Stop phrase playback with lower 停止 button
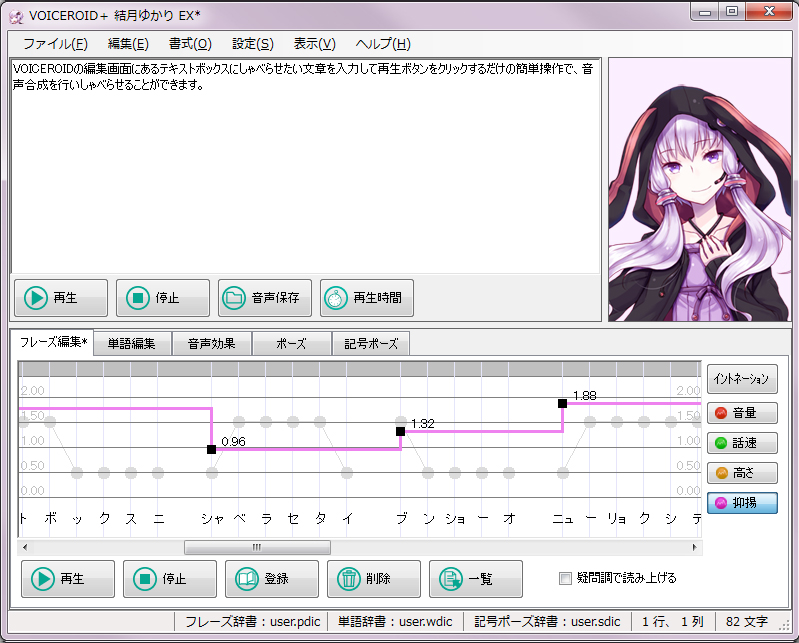The image size is (799, 643). click(170, 579)
